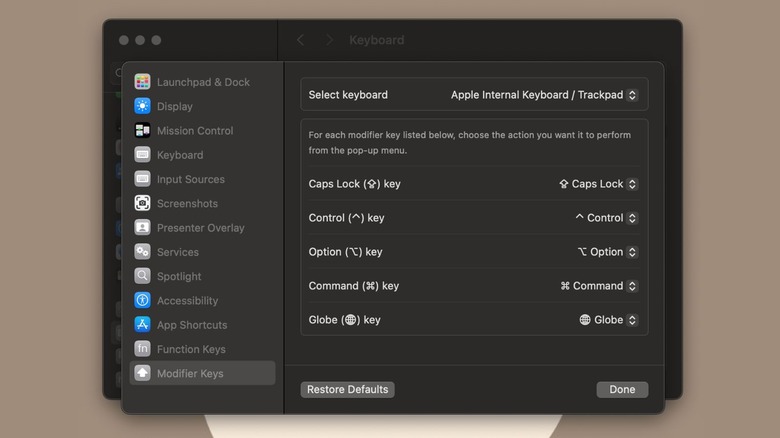
Task: Click the Spotlight magnifier icon
Action: point(142,276)
